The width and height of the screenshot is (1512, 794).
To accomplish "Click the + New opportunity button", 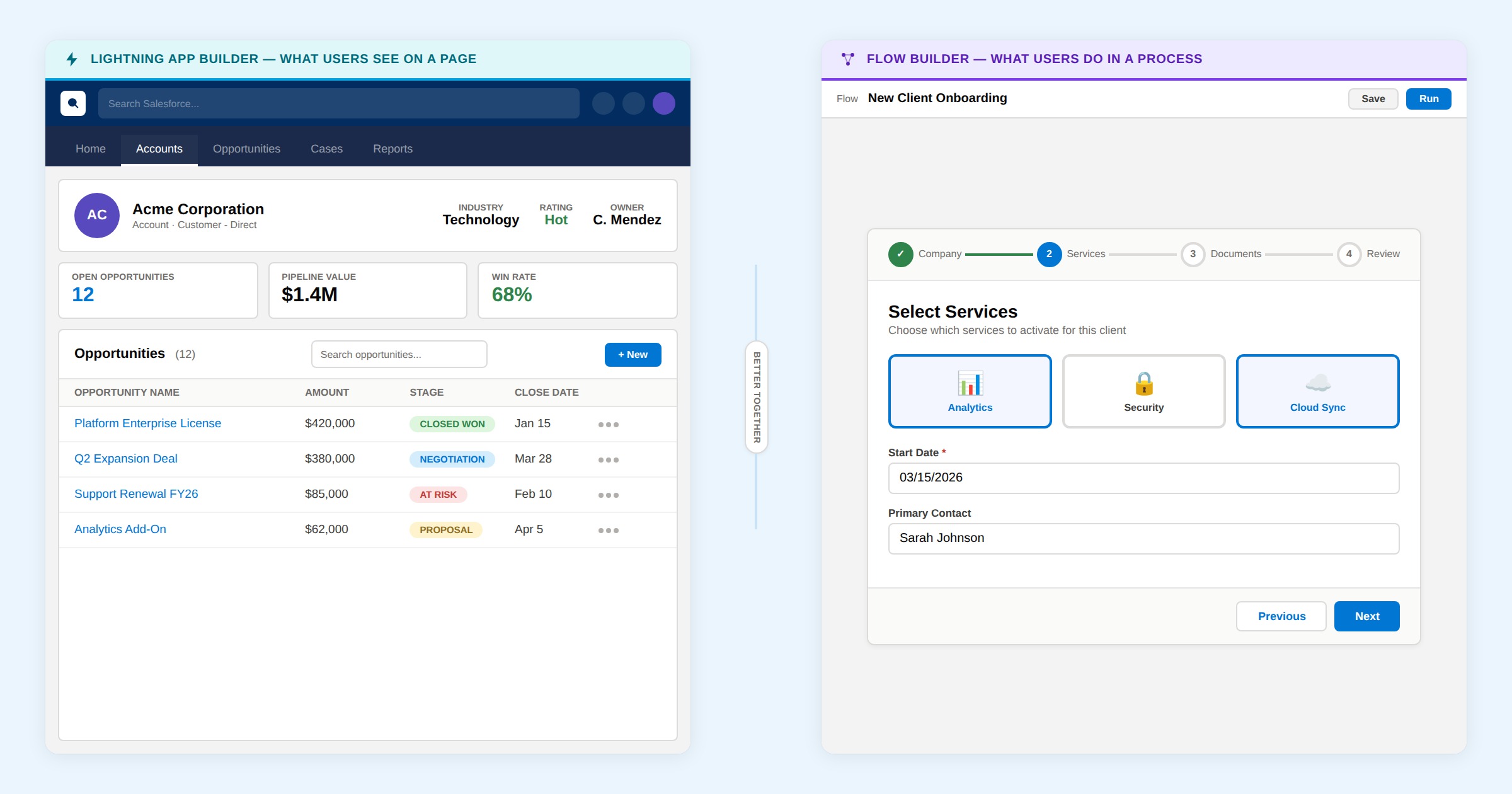I will tap(633, 355).
